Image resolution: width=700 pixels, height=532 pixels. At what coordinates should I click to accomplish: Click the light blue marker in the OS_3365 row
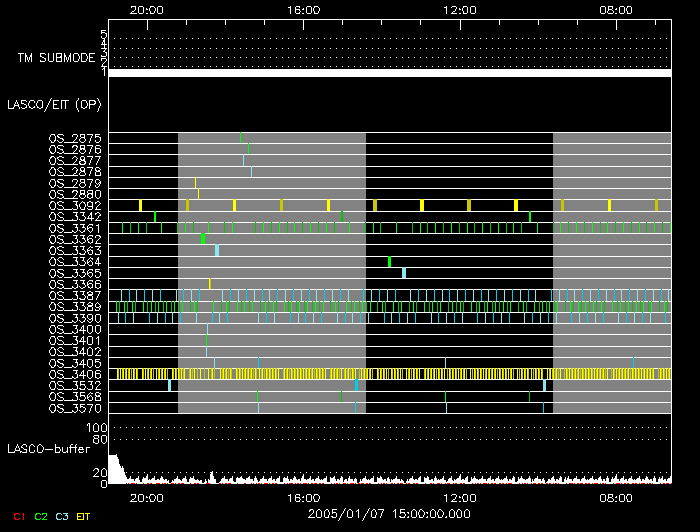click(x=404, y=273)
